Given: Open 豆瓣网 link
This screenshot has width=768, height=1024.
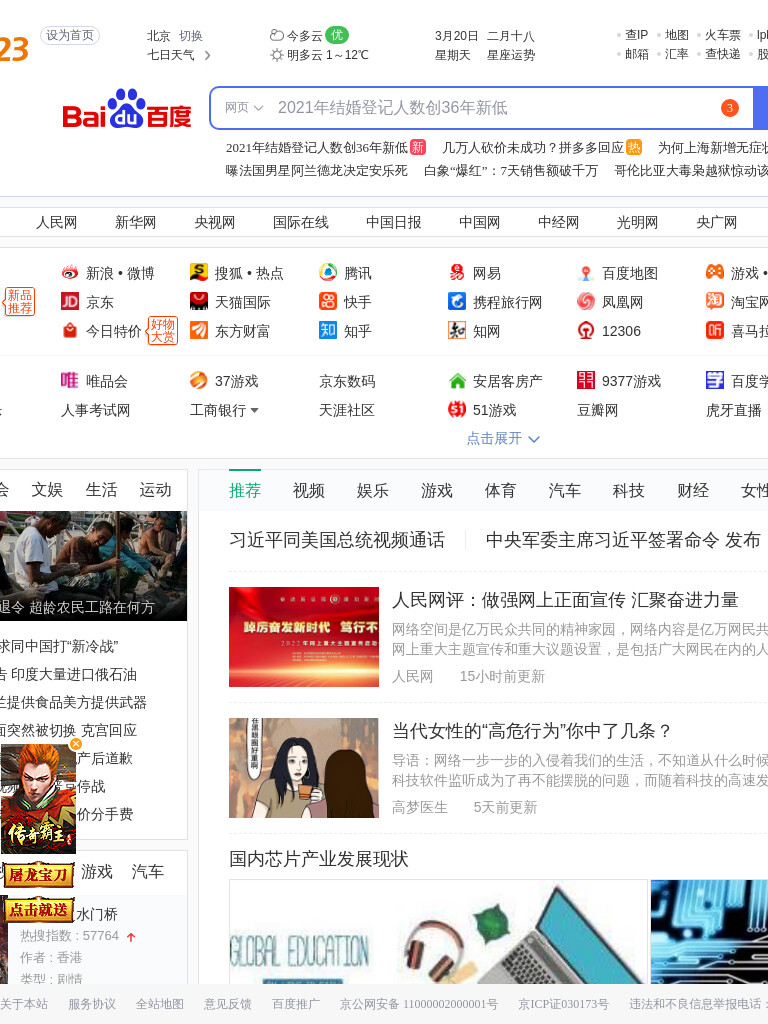Looking at the screenshot, I should [598, 410].
